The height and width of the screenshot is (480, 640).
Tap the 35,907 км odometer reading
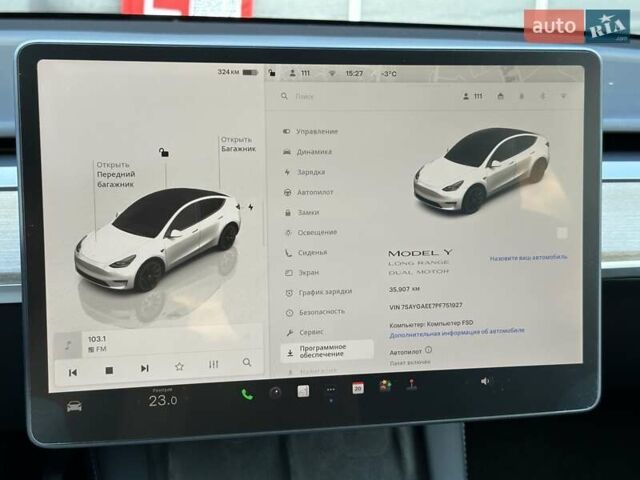404,289
